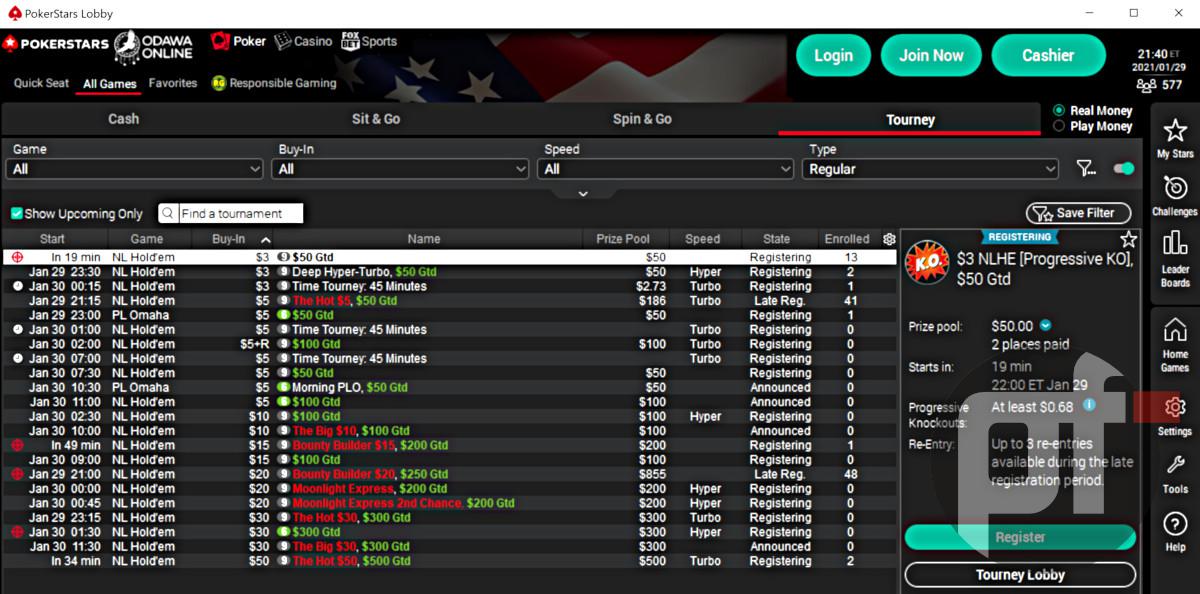Viewport: 1200px width, 594px height.
Task: Click target icon on Bounty Builder $15 row
Action: (x=17, y=445)
